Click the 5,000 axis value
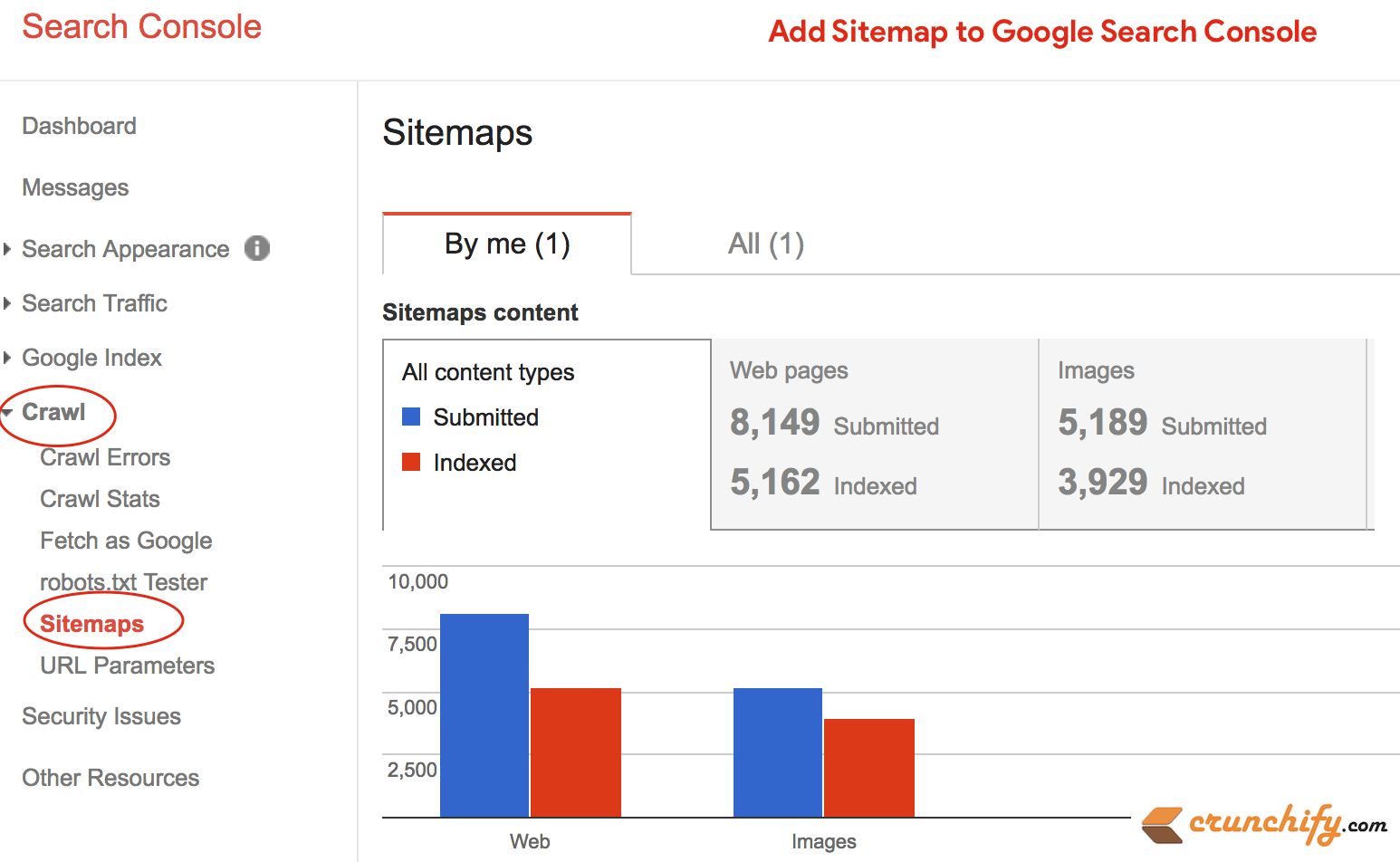1400x862 pixels. click(413, 707)
